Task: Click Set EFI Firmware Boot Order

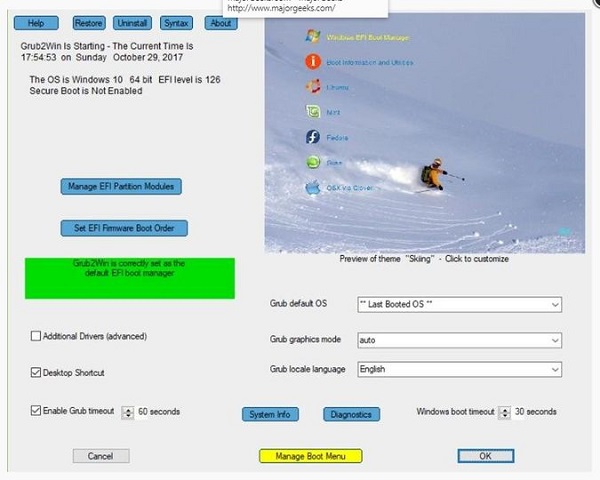Action: coord(124,228)
